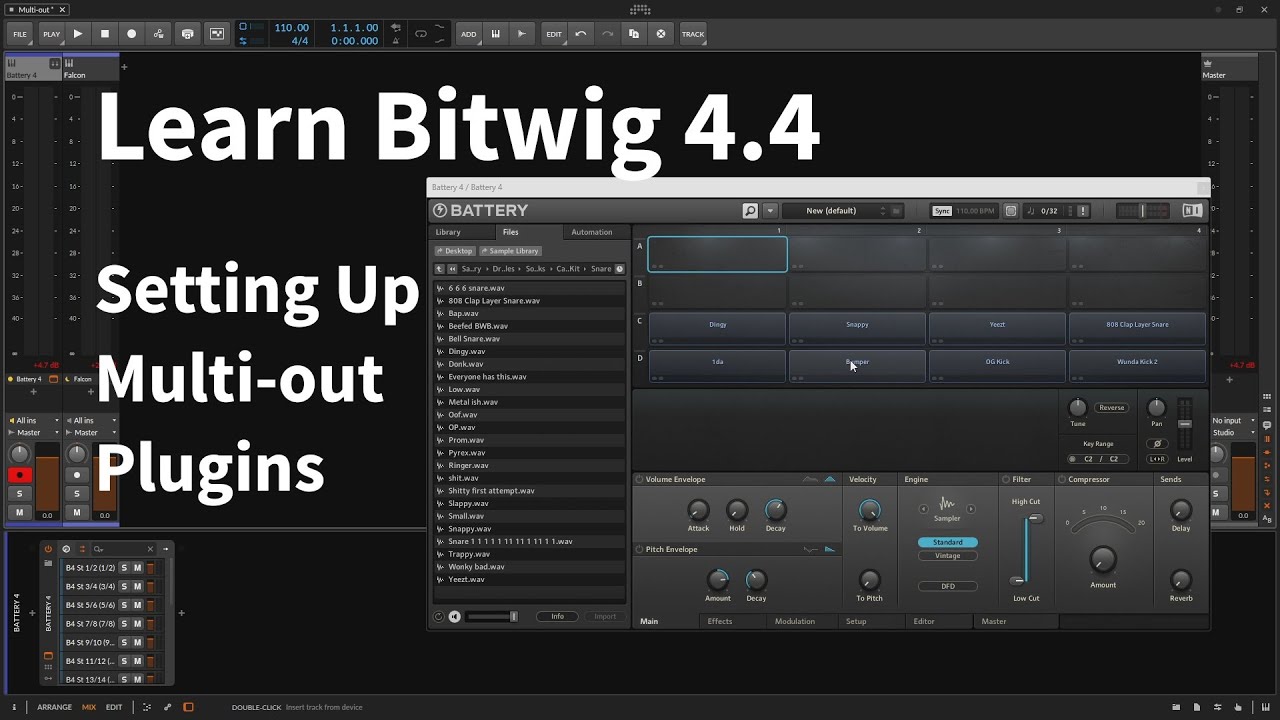Screen dimensions: 1280x720
Task: Open the PLAY menu
Action: [51, 34]
